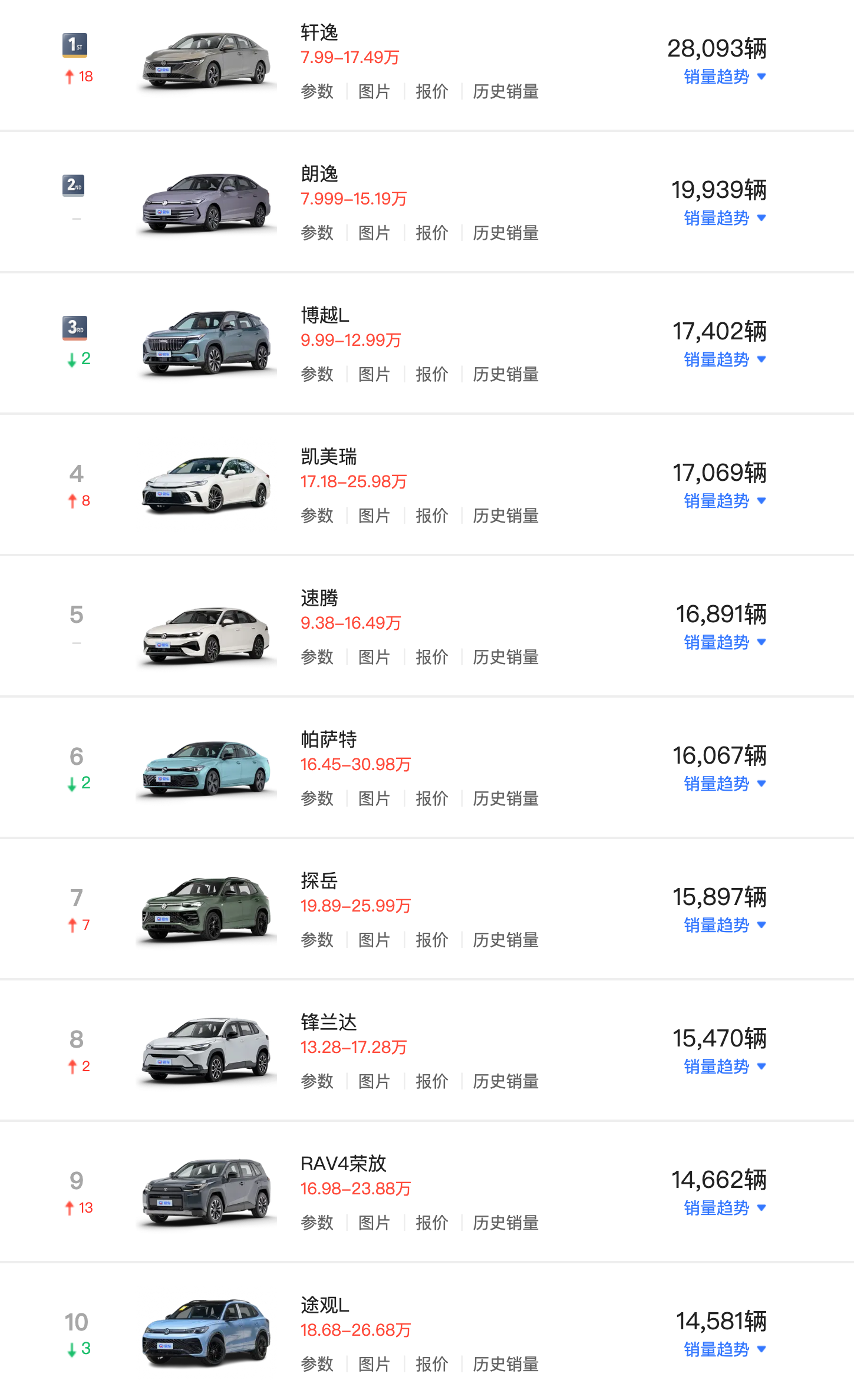854x1400 pixels.
Task: Click the green down arrow beside 途观L
Action: point(71,1349)
